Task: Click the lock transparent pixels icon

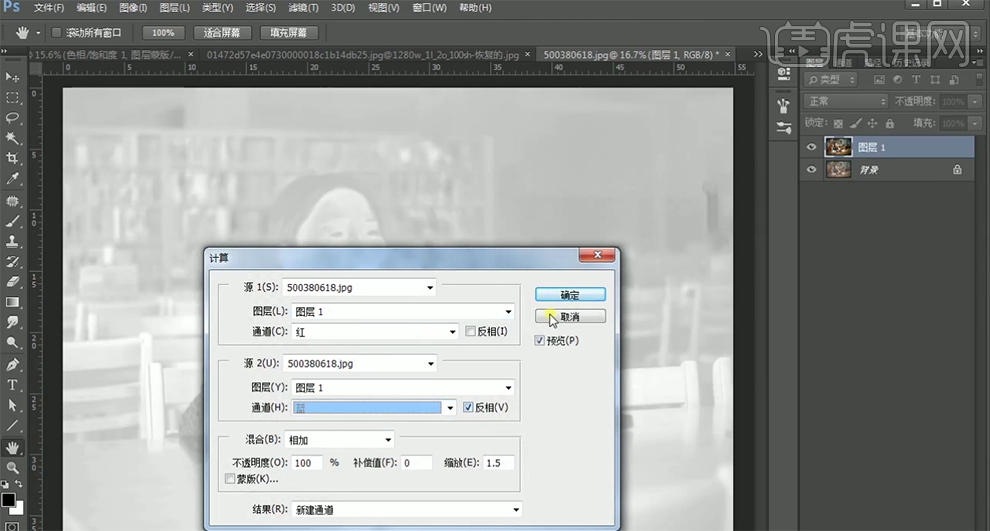Action: coord(839,123)
